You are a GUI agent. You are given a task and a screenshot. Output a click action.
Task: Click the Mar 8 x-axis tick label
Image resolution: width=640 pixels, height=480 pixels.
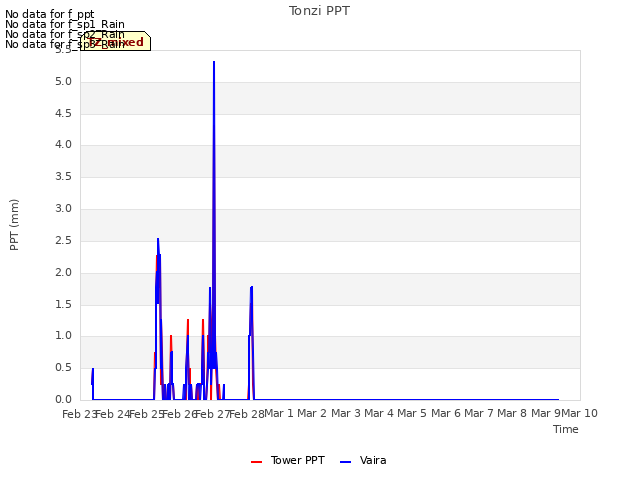[512, 413]
